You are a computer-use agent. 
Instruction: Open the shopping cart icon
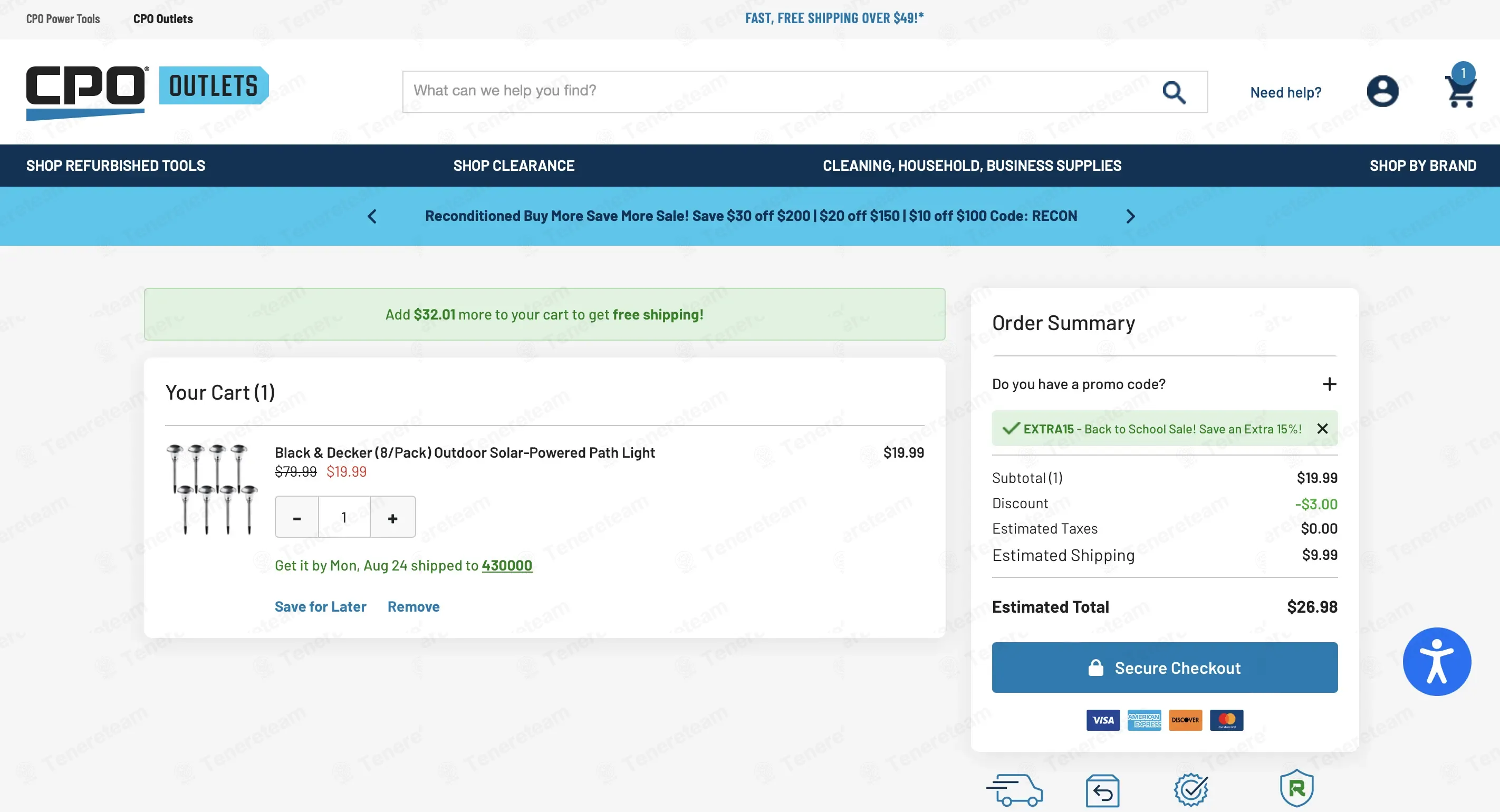pos(1460,86)
